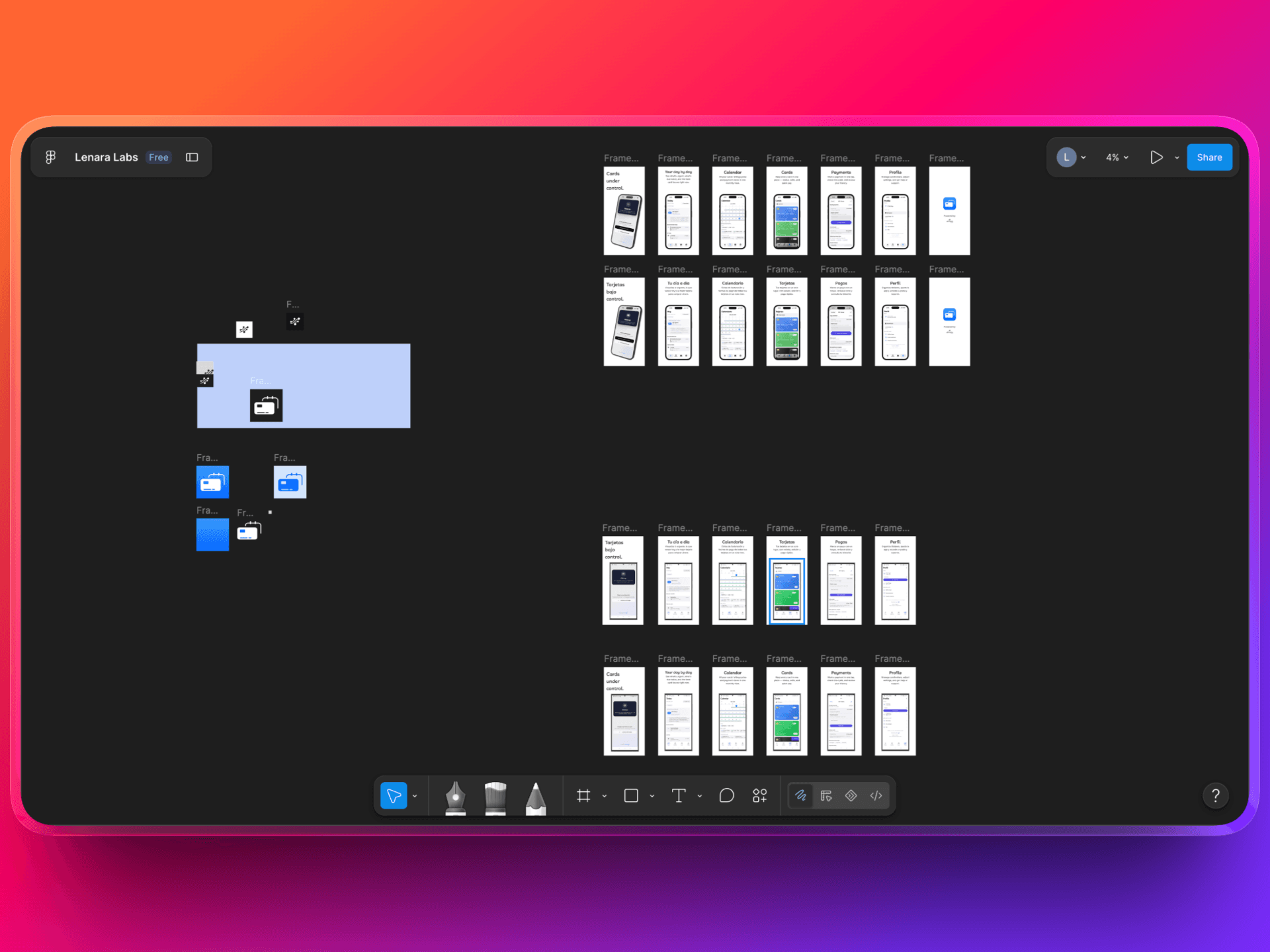Select the bright blue card icon frame

click(x=212, y=482)
